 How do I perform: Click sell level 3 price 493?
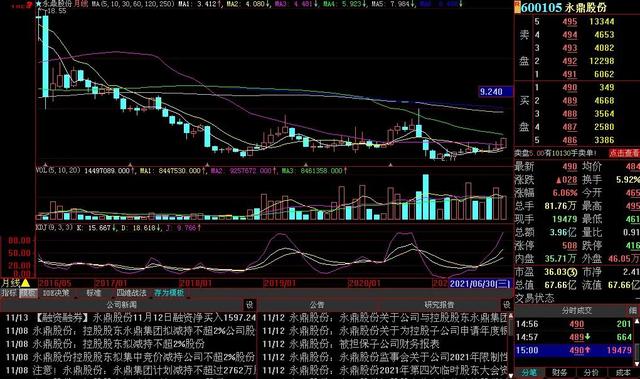tap(570, 48)
